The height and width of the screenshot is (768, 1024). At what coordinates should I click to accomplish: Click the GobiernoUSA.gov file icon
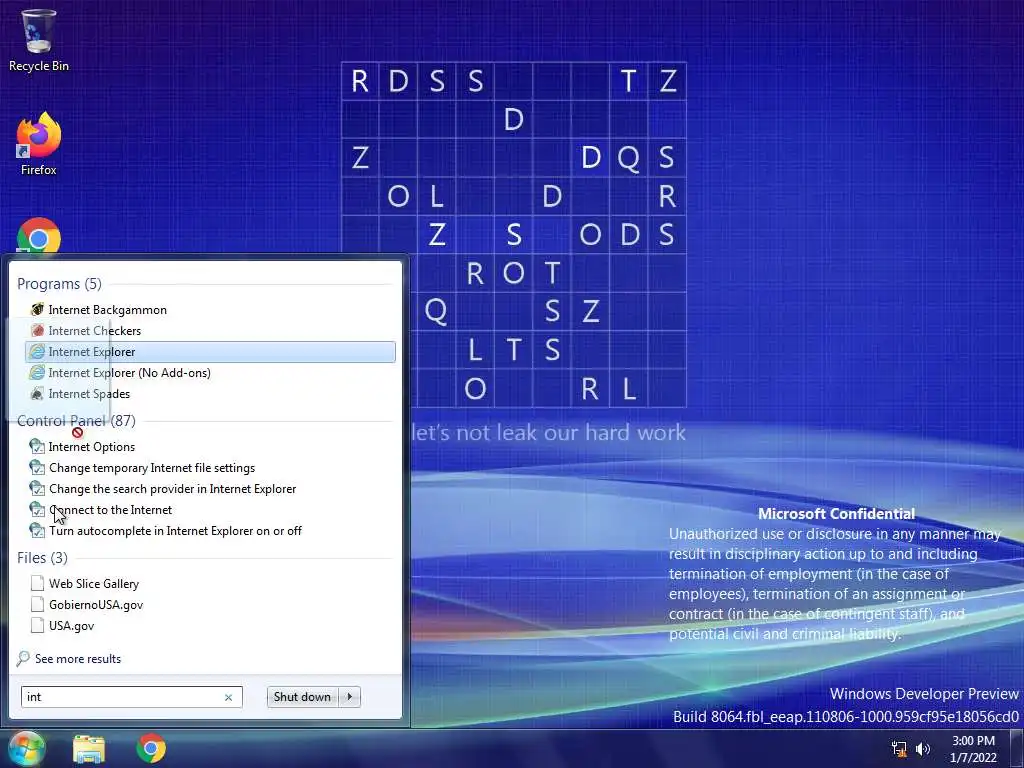tap(37, 604)
